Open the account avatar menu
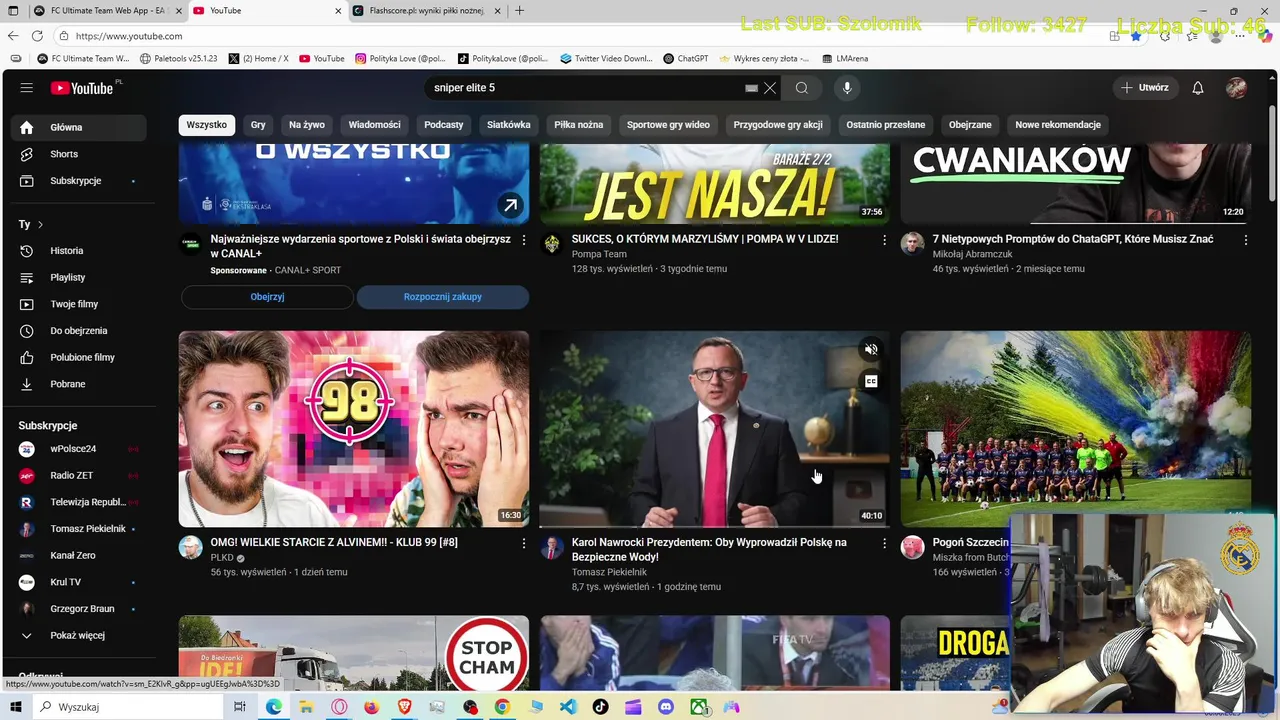 1236,88
